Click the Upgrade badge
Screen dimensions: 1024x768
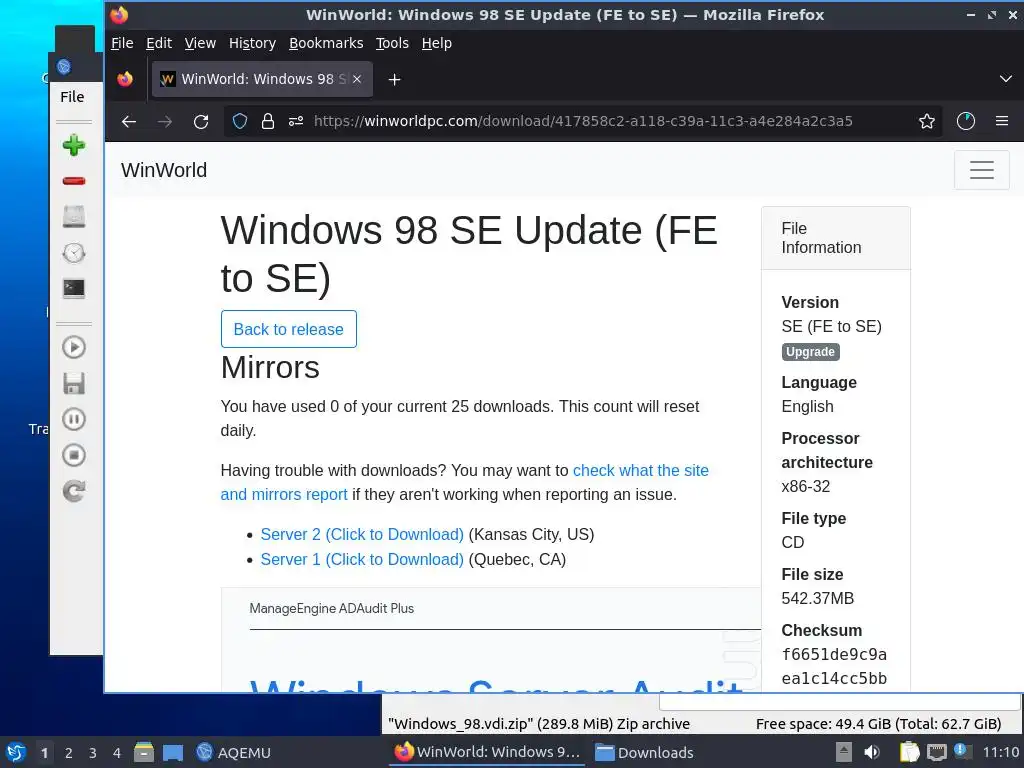click(x=810, y=352)
